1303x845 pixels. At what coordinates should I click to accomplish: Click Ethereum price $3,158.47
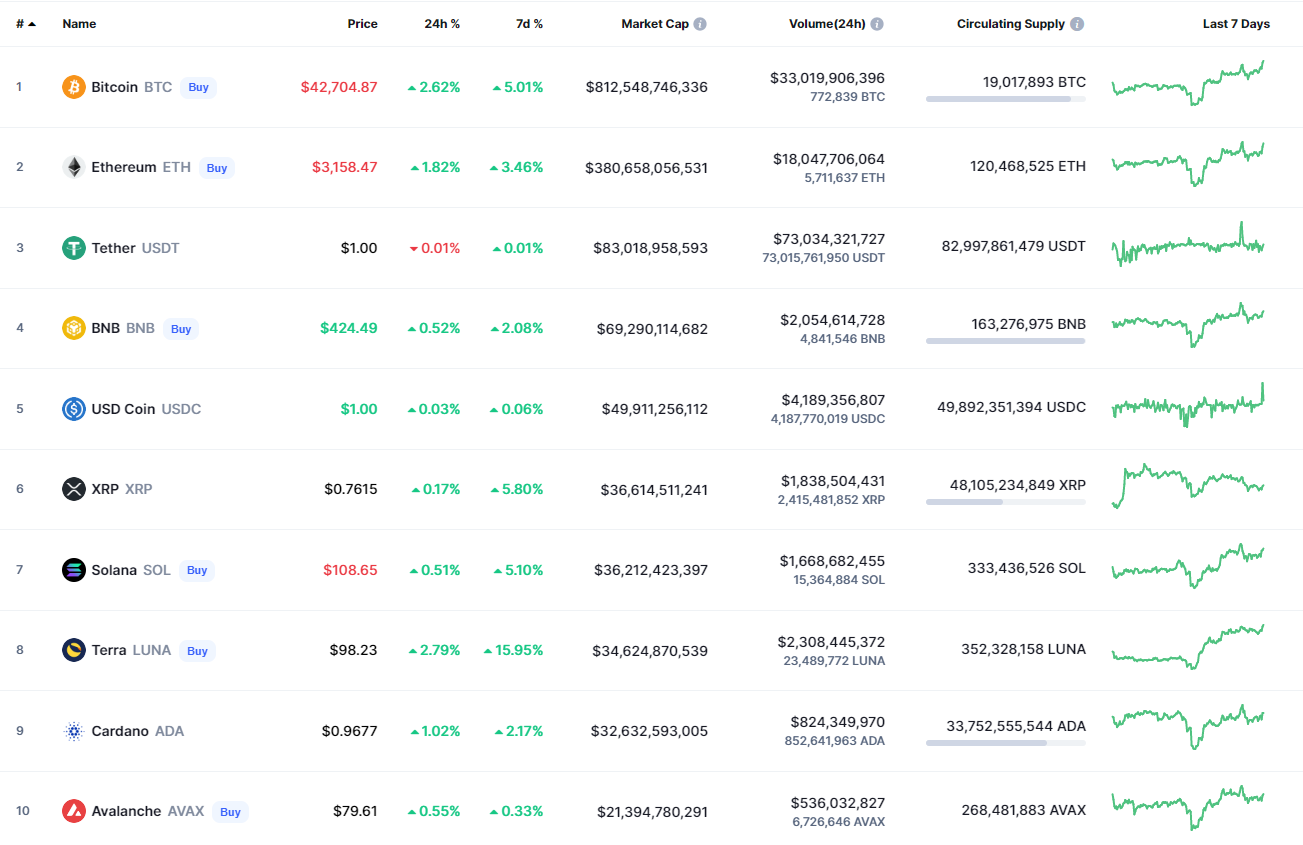345,167
